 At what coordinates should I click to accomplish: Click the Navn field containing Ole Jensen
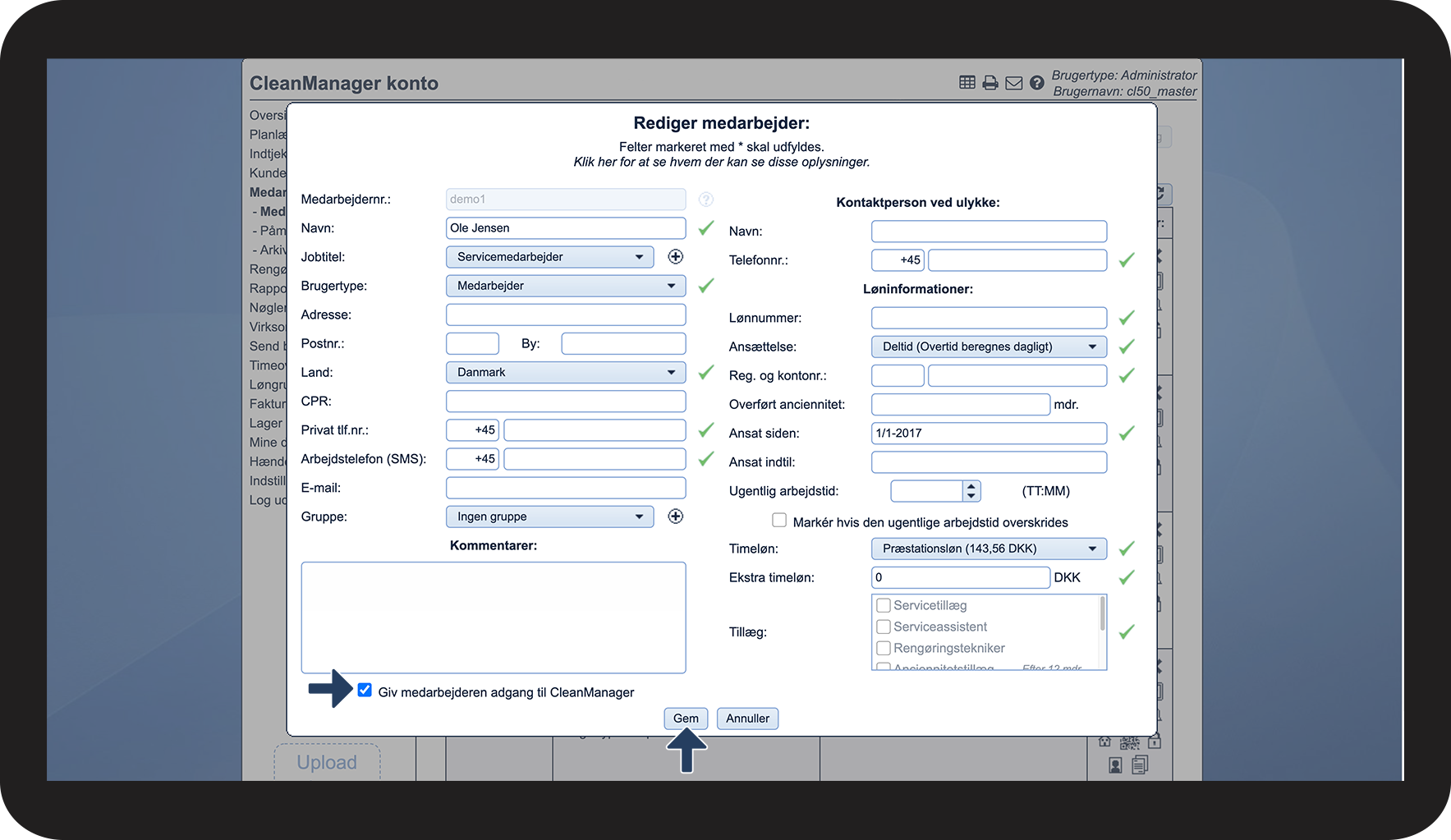tap(566, 228)
